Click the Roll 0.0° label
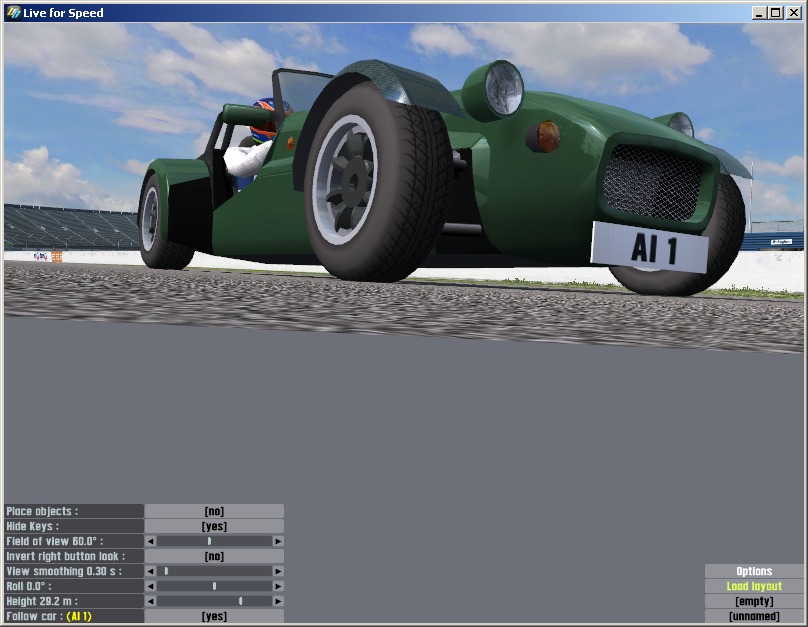This screenshot has width=808, height=627. [x=74, y=586]
